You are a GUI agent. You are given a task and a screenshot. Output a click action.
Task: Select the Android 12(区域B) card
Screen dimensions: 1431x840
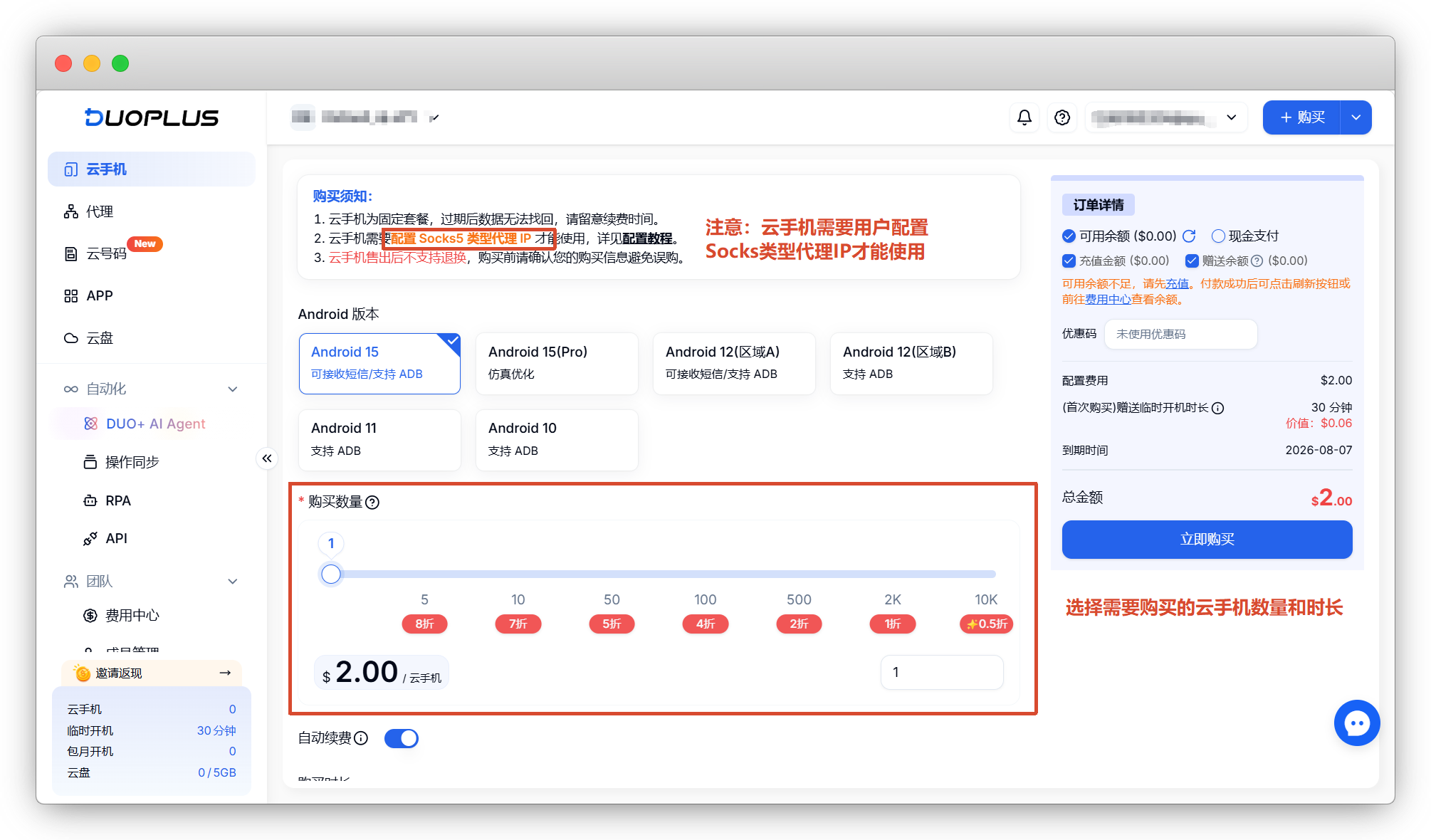tap(911, 363)
